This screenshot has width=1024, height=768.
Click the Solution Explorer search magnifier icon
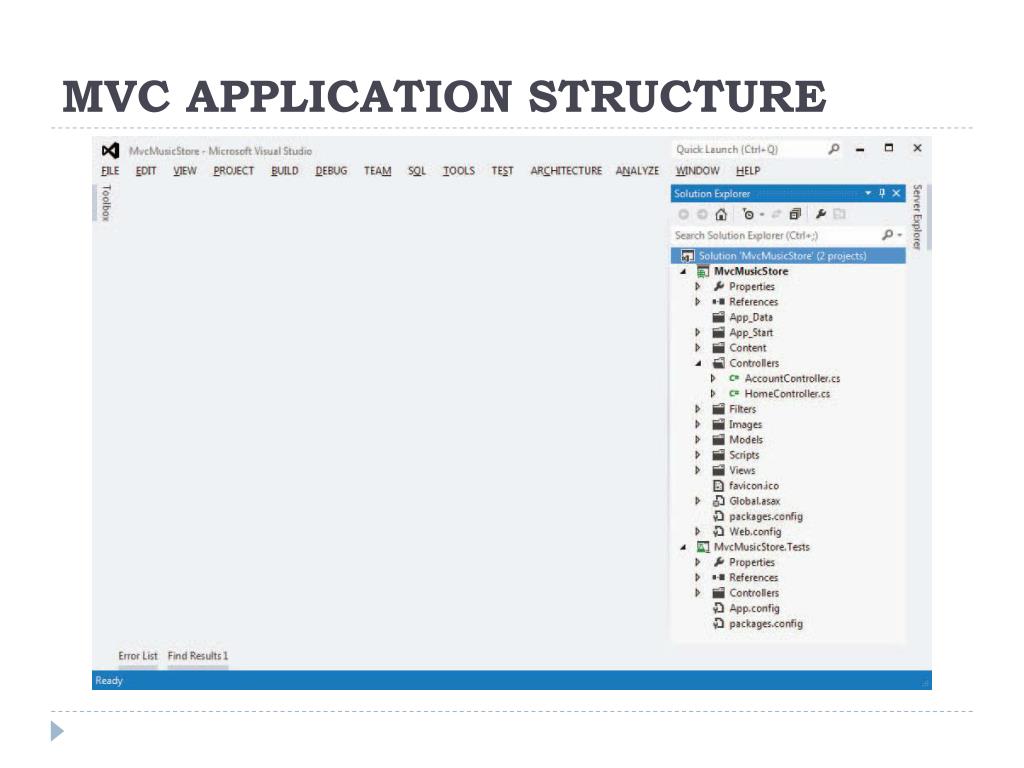(887, 235)
